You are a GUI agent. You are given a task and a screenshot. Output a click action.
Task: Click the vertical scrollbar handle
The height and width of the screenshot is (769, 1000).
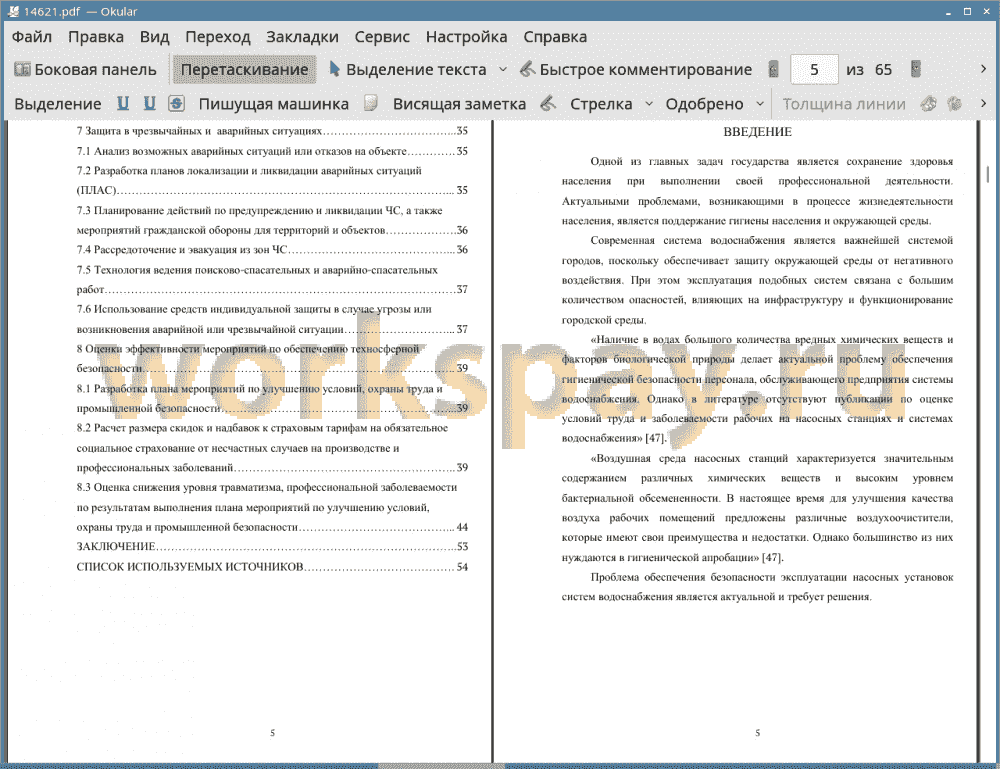(x=988, y=174)
